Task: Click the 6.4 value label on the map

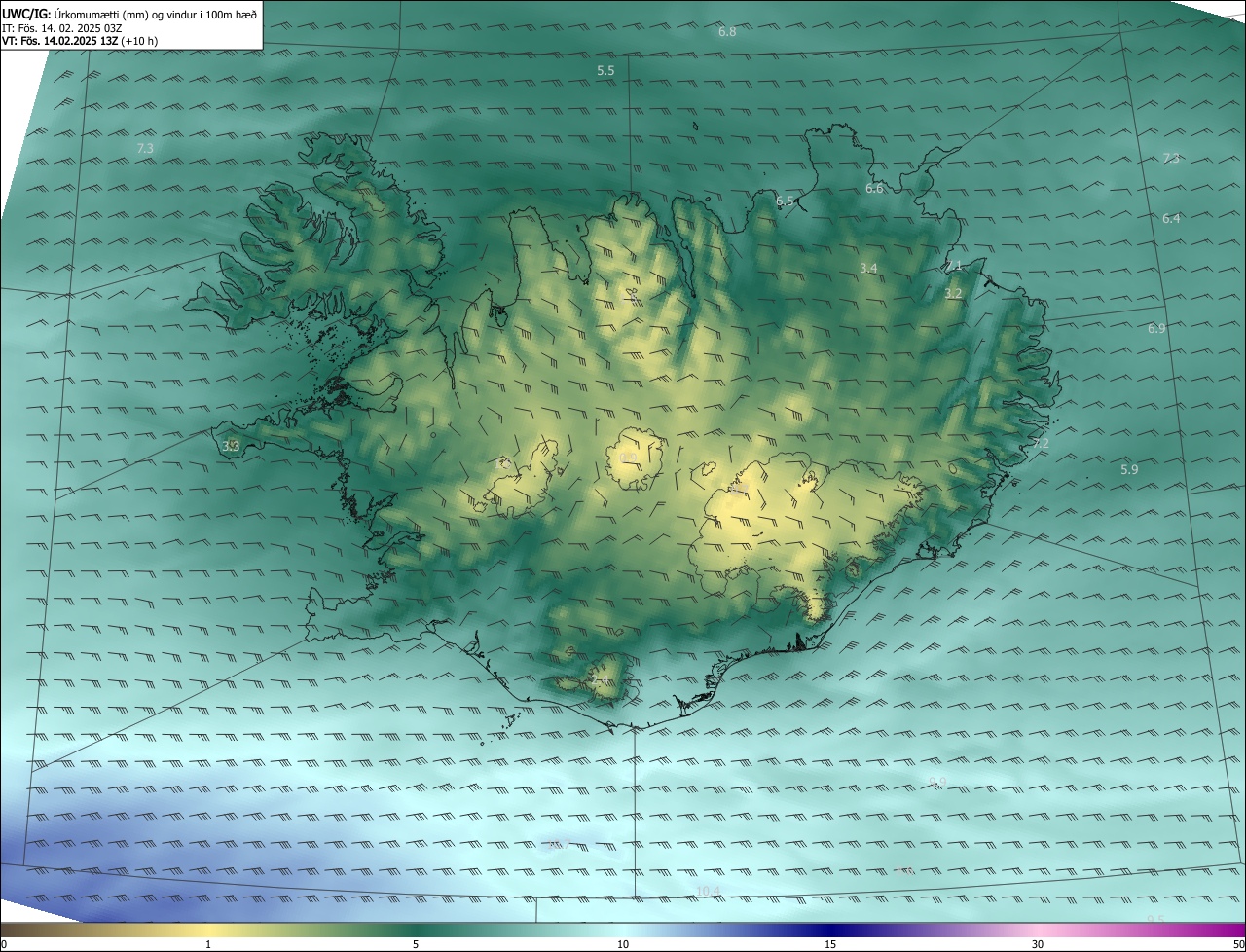Action: pos(1171,219)
